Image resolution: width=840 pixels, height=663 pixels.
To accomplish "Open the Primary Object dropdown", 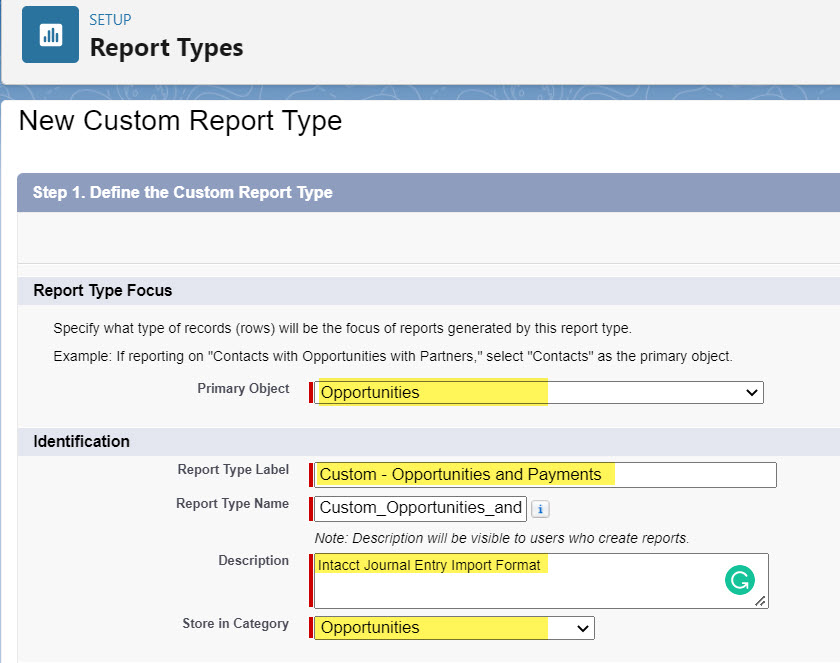I will (540, 393).
